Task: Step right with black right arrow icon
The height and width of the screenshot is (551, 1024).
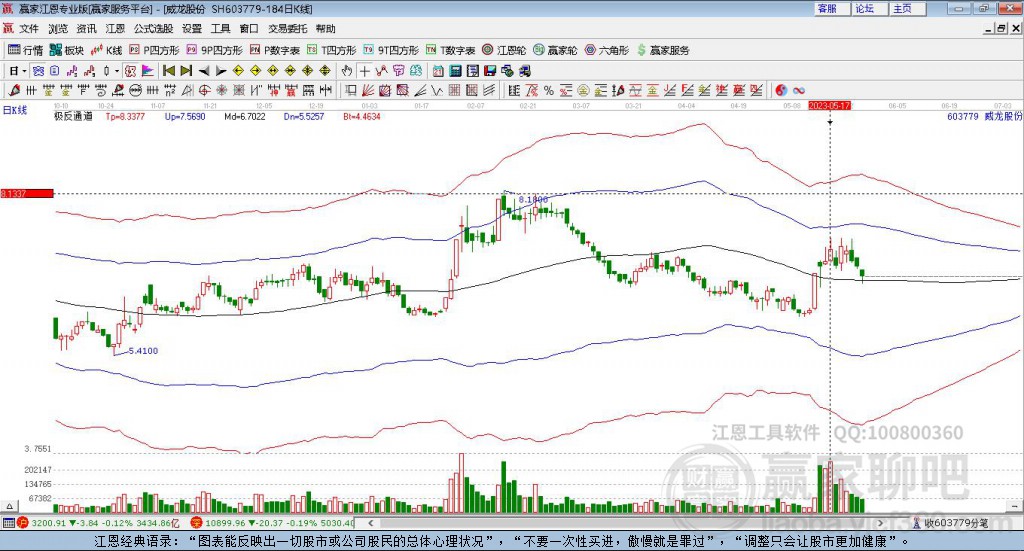Action: click(x=221, y=71)
